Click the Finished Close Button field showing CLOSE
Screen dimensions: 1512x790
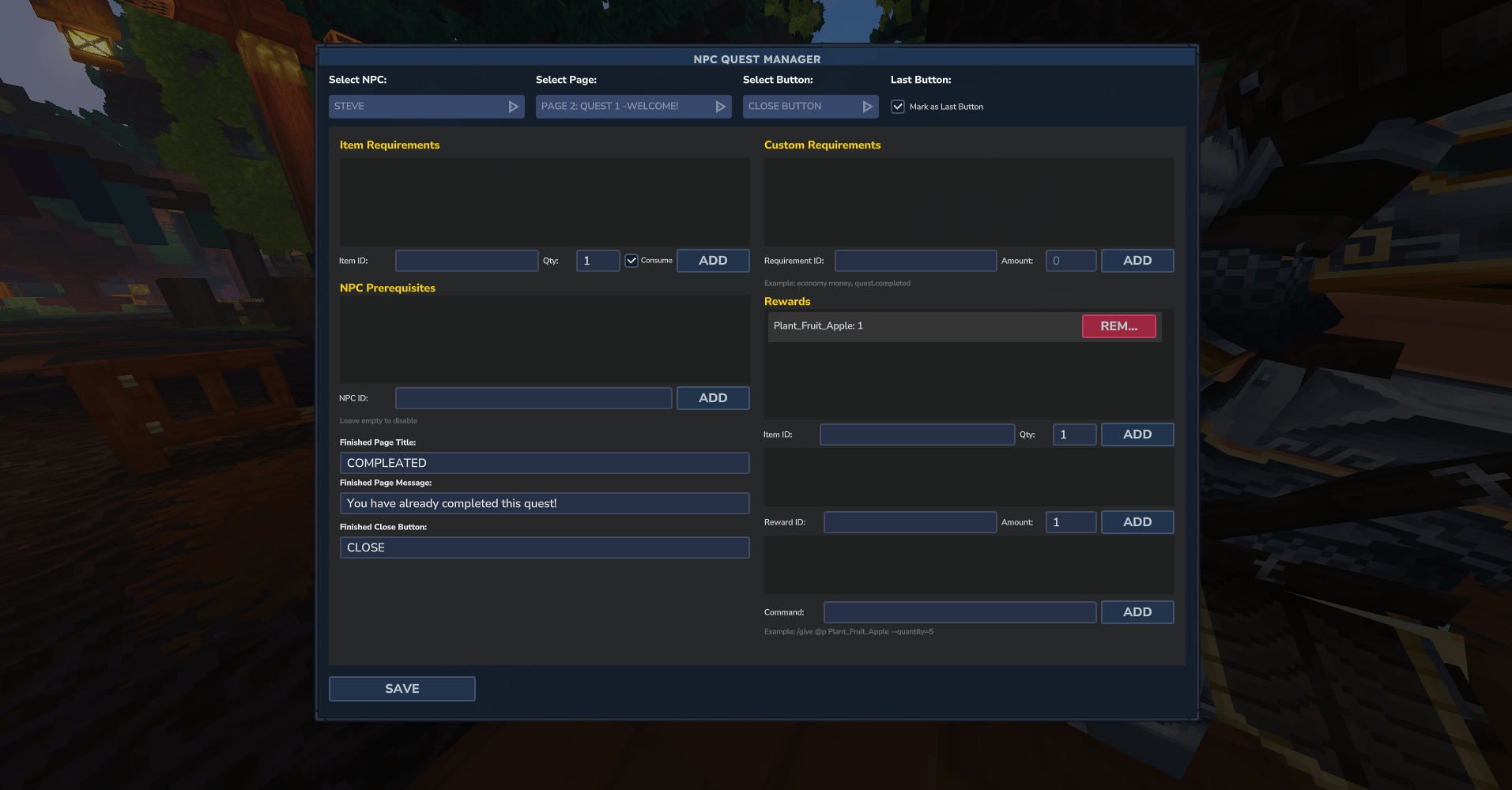coord(544,547)
